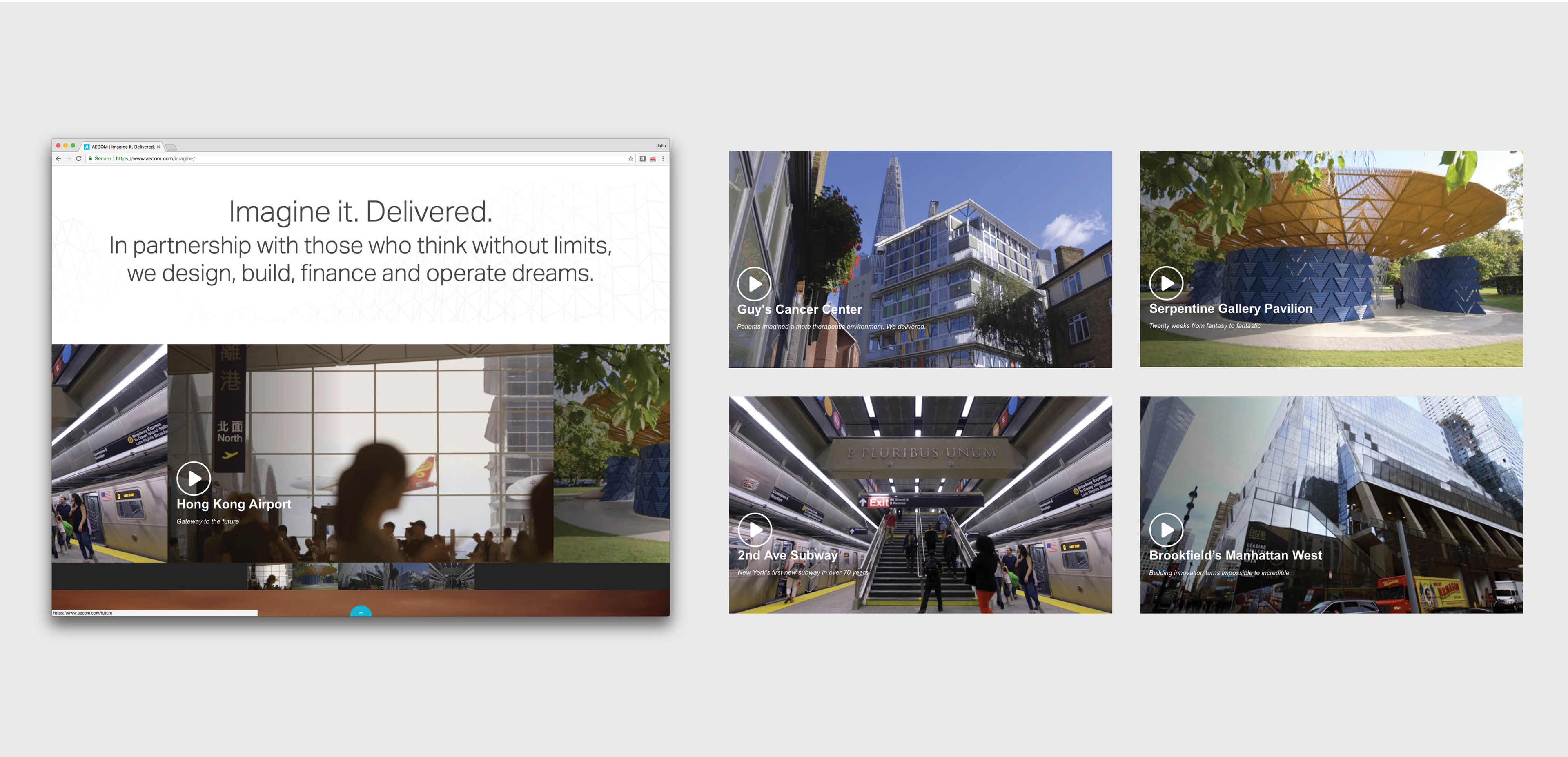The image size is (1568, 757).
Task: Select the Serpentine pavilion carousel thumbnail
Action: tap(315, 576)
